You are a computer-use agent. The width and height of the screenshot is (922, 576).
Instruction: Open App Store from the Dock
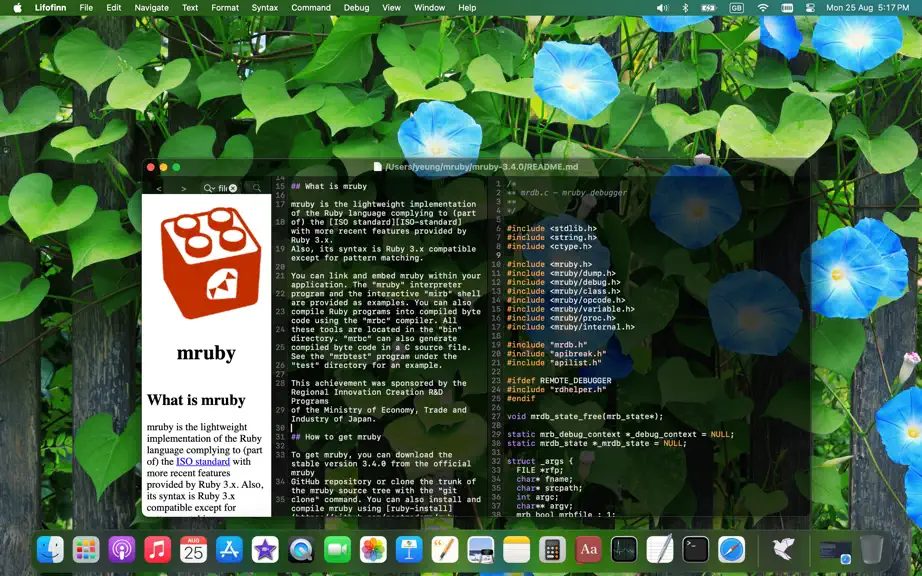click(x=229, y=550)
